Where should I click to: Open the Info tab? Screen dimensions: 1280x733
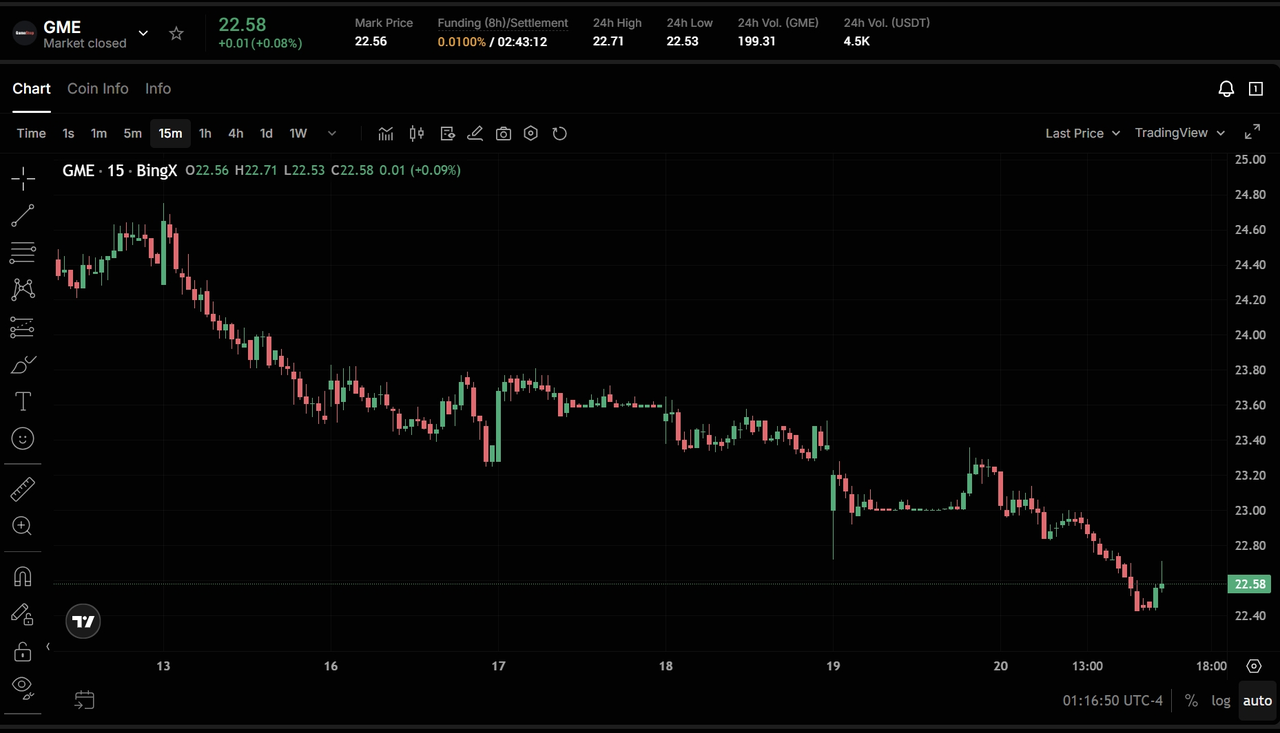[158, 89]
